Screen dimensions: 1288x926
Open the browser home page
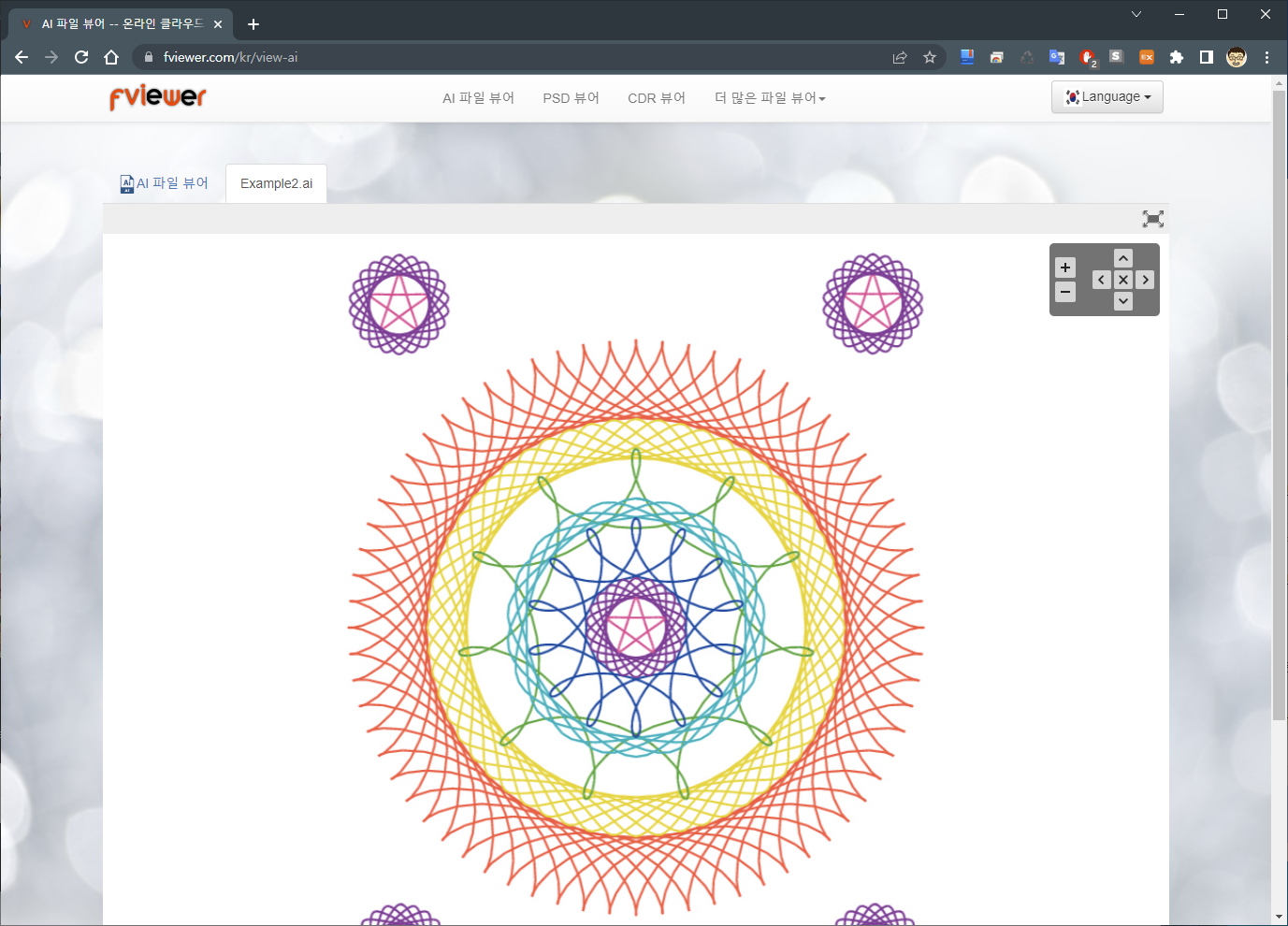[x=111, y=57]
